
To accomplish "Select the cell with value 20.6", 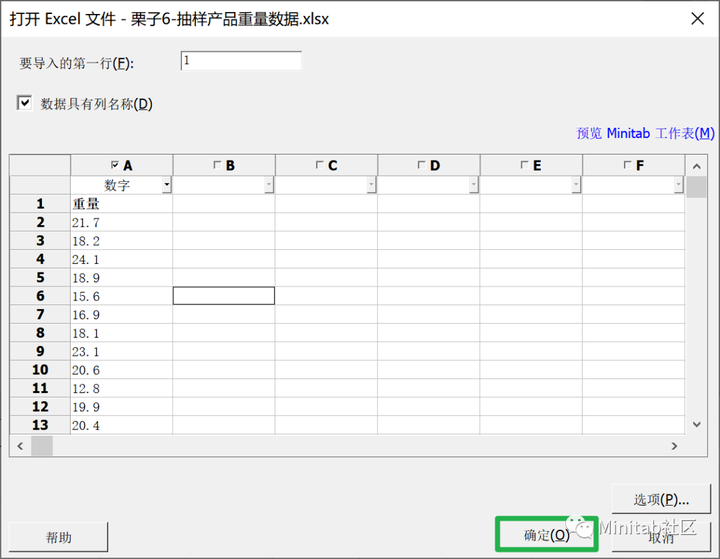I will [122, 370].
